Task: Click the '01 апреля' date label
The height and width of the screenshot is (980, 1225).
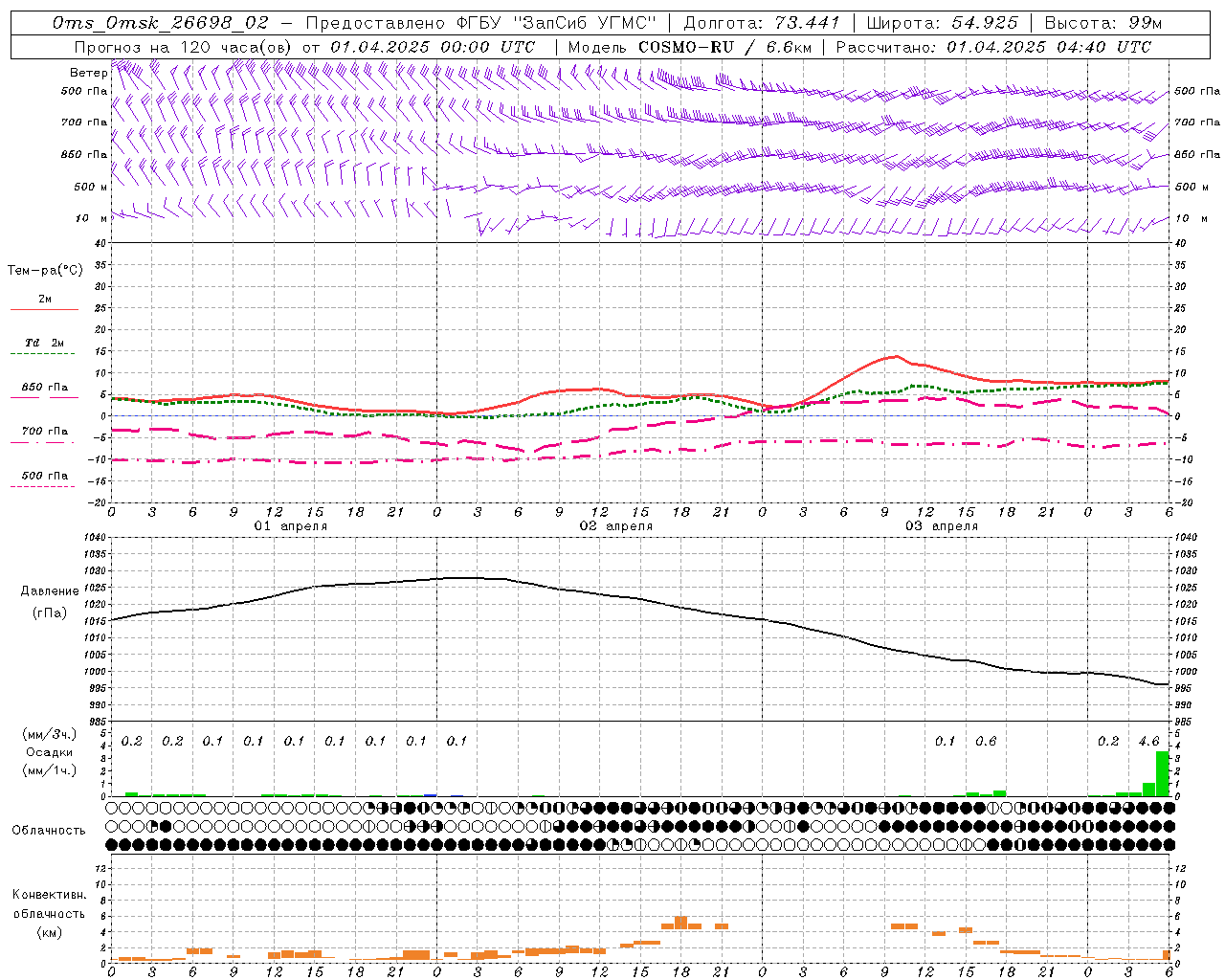Action: [290, 526]
